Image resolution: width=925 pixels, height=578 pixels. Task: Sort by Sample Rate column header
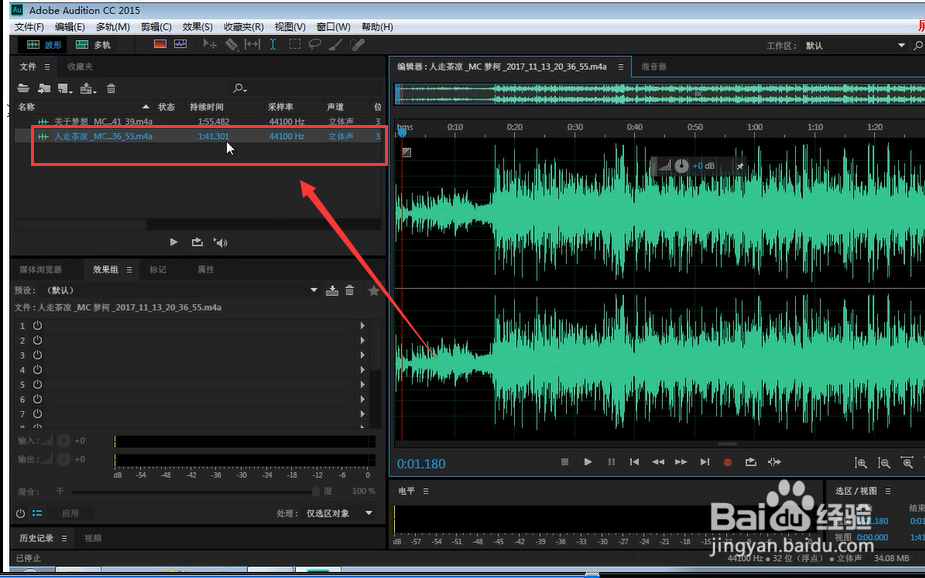[x=281, y=107]
